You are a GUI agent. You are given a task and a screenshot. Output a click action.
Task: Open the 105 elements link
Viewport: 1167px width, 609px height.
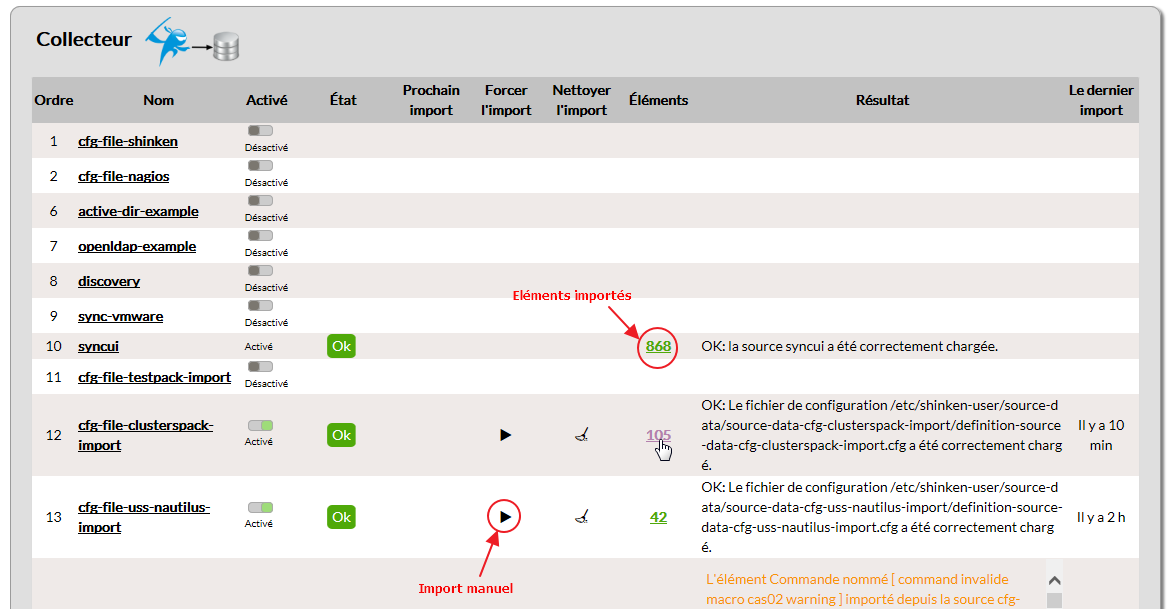(x=658, y=435)
